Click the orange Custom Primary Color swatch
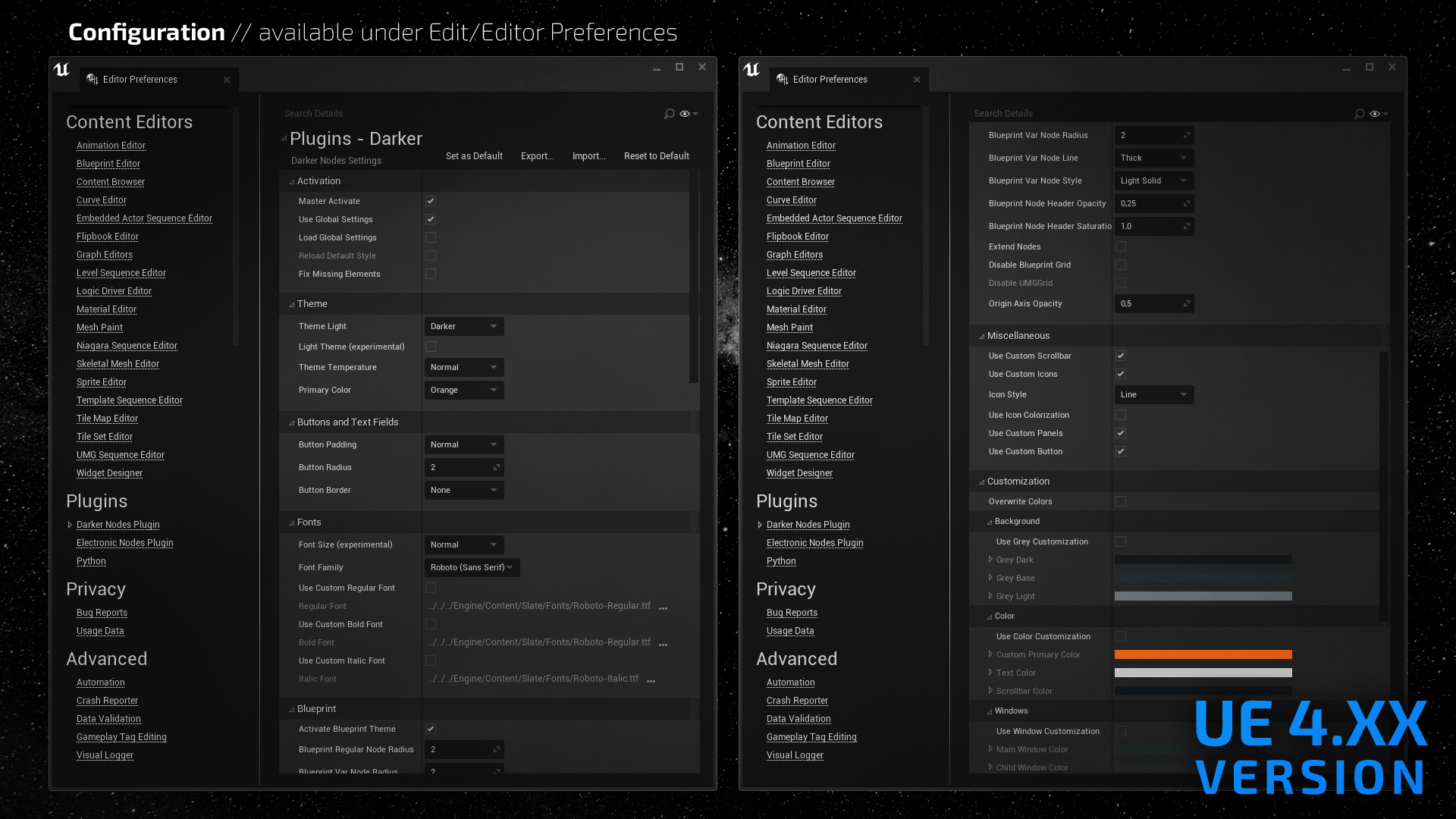Image resolution: width=1456 pixels, height=819 pixels. [x=1202, y=654]
